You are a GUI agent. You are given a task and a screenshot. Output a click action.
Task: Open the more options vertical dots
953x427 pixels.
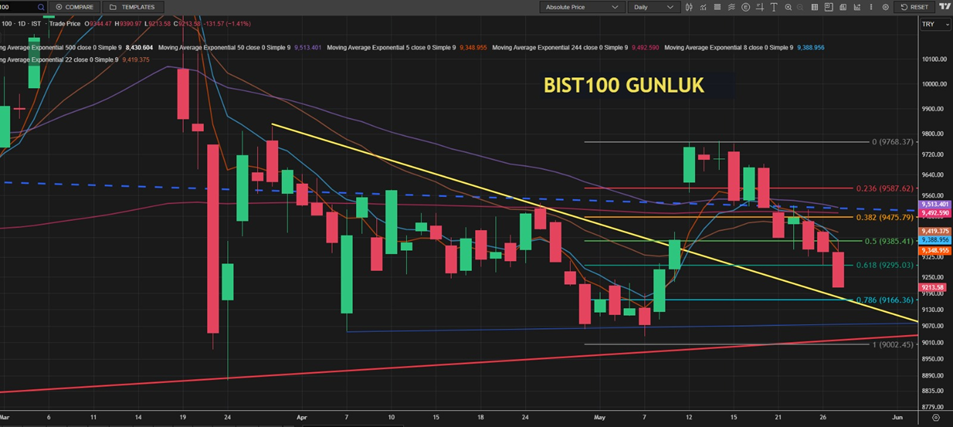(x=871, y=7)
